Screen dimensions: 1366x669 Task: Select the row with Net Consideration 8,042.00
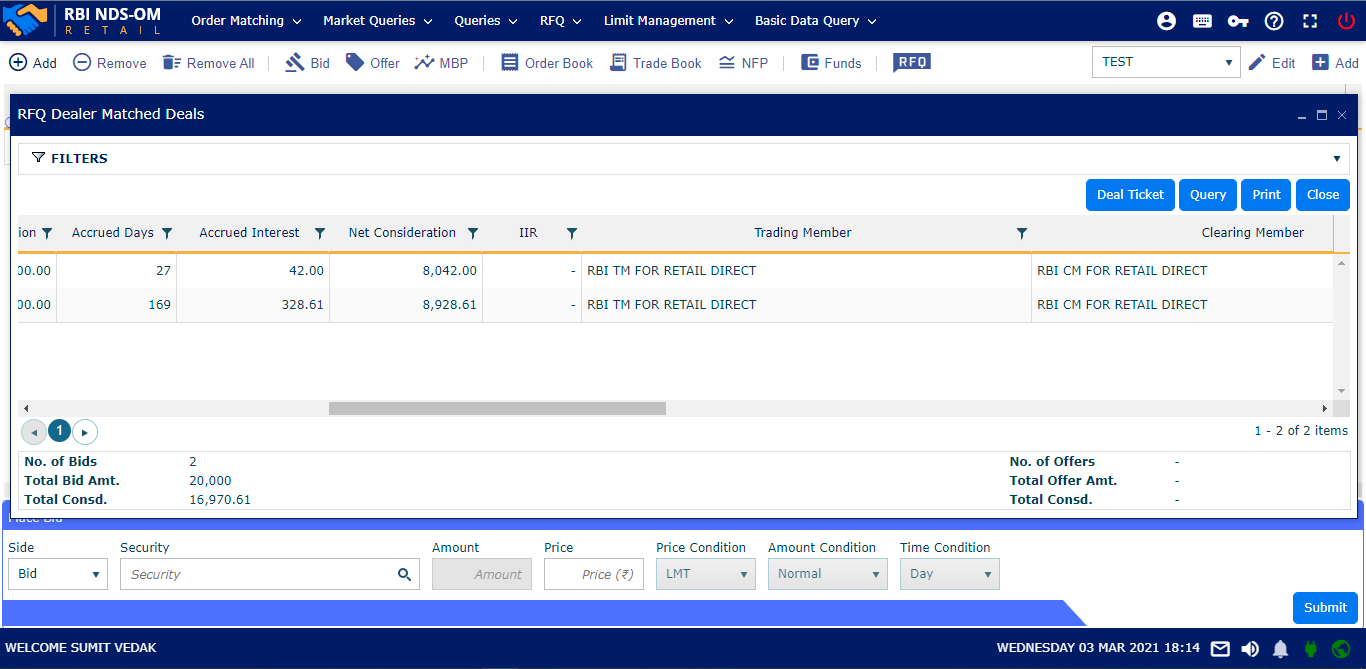(x=675, y=271)
